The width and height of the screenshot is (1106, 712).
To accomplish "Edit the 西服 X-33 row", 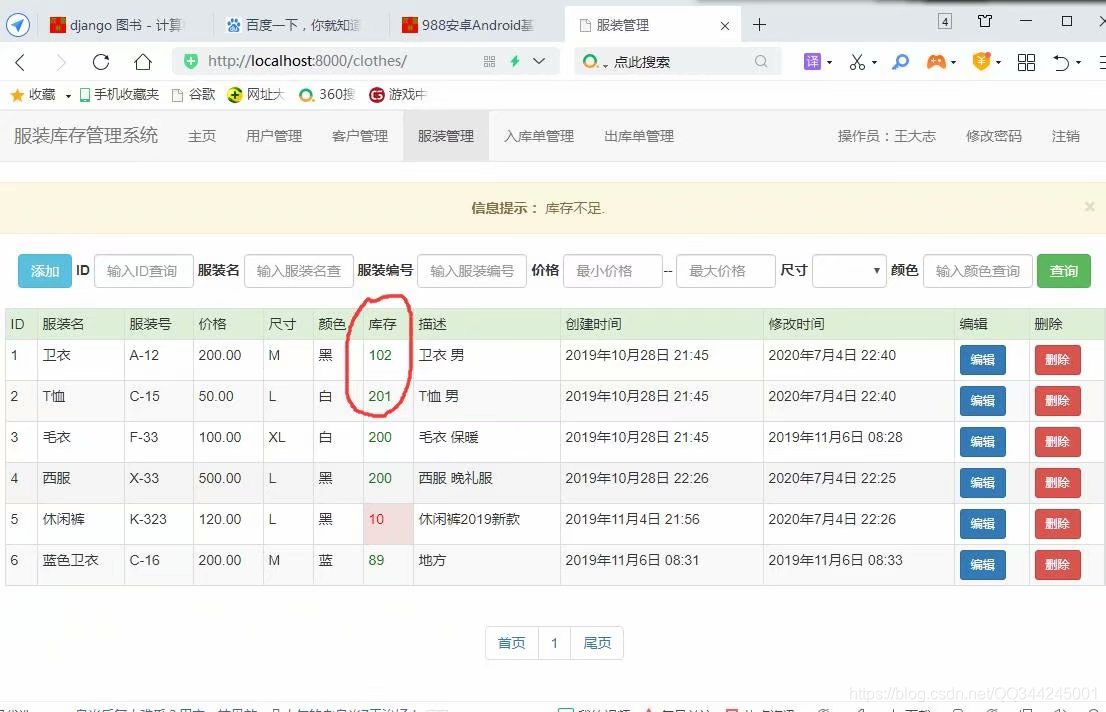I will 983,483.
